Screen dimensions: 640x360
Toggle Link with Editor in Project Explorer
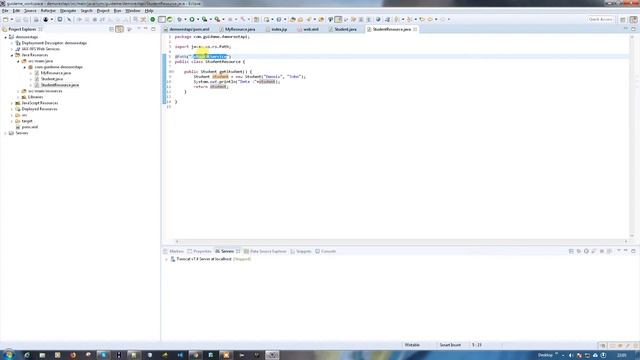click(119, 29)
